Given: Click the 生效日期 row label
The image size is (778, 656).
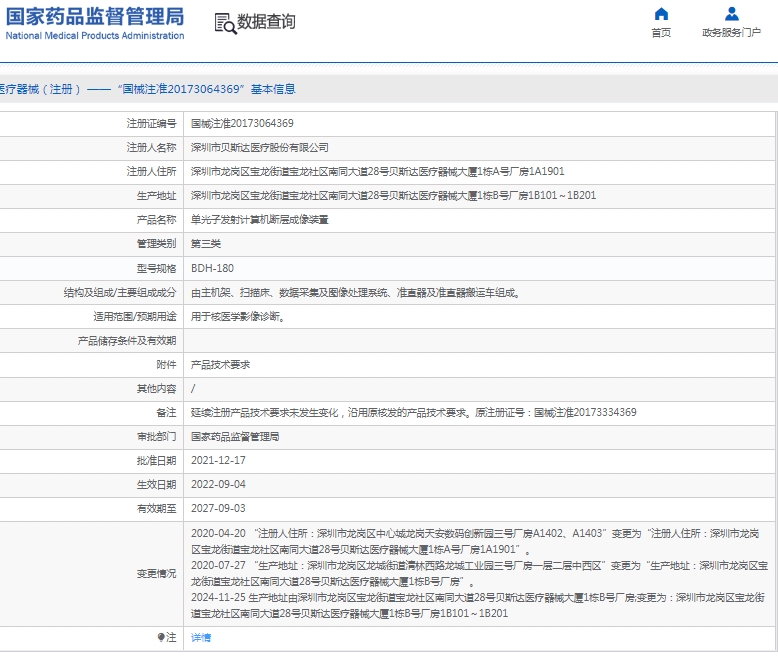Looking at the screenshot, I should point(156,485).
